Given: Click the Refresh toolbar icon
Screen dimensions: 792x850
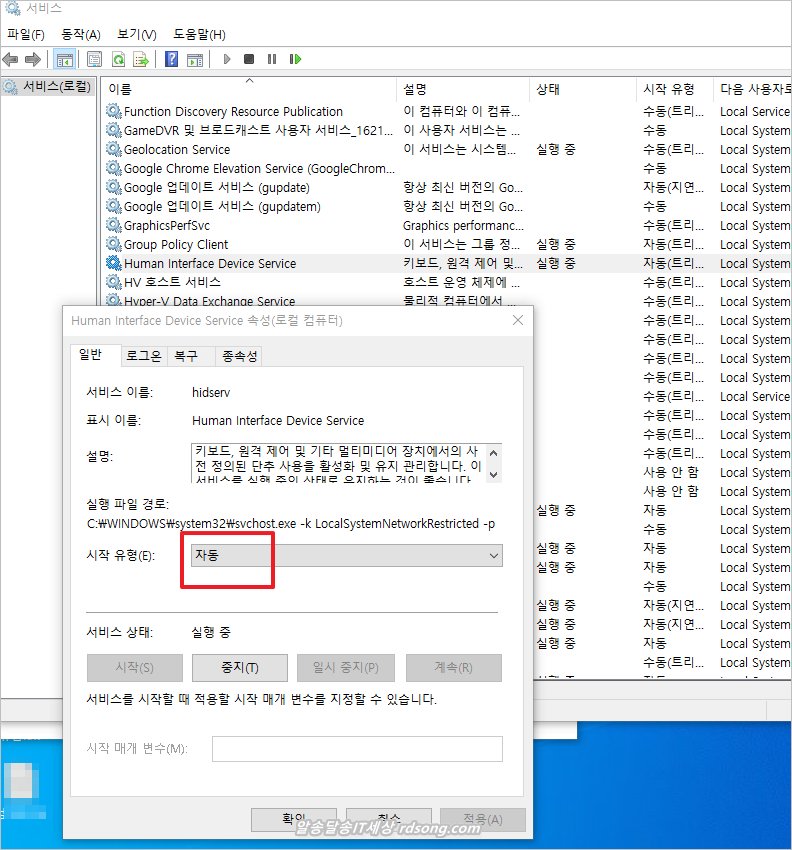Looking at the screenshot, I should 118,59.
